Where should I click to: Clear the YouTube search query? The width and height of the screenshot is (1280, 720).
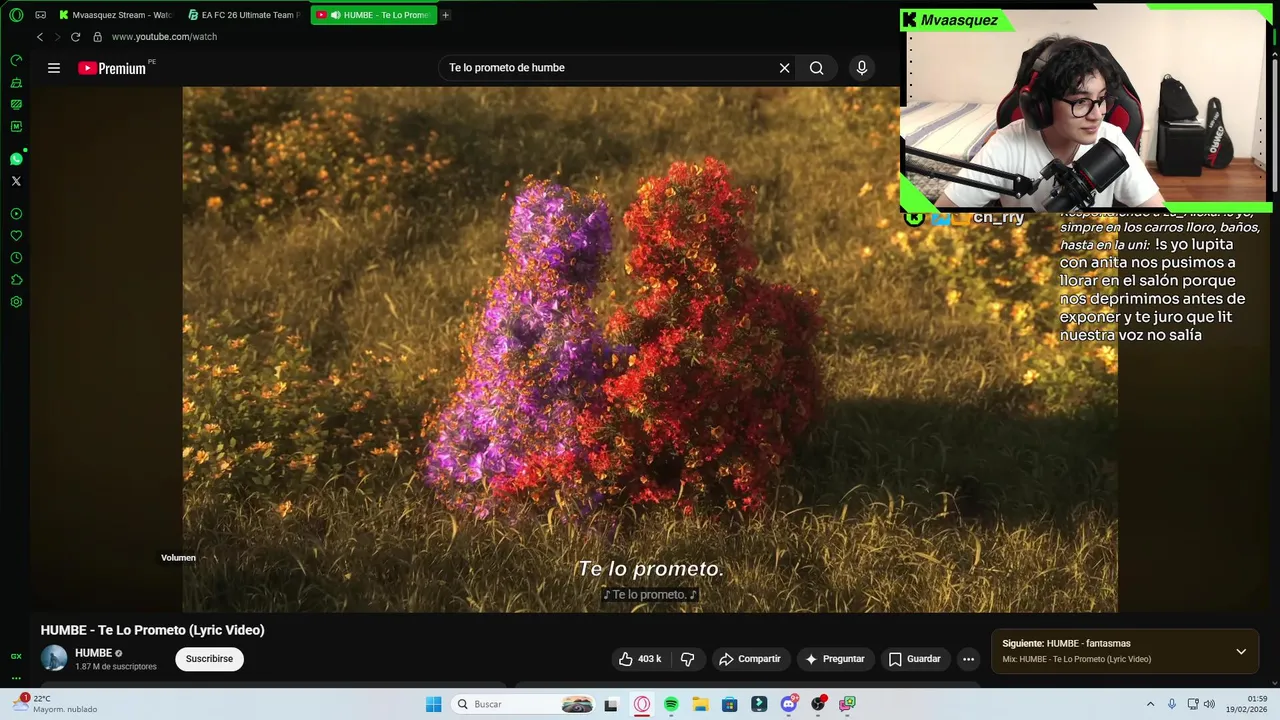[785, 68]
